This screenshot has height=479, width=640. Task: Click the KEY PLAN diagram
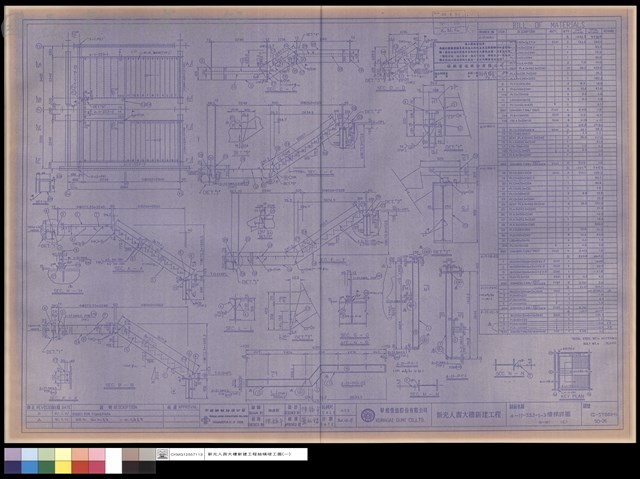(x=572, y=371)
